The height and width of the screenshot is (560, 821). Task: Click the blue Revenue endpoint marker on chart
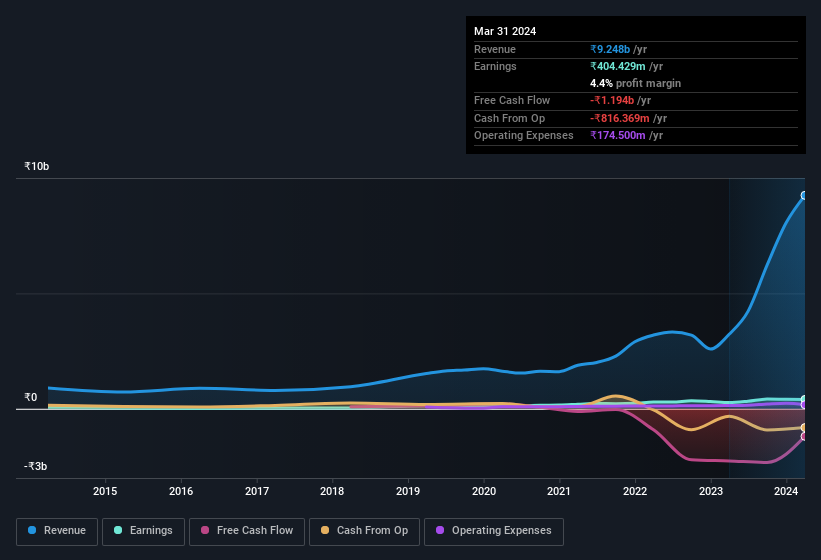point(804,196)
